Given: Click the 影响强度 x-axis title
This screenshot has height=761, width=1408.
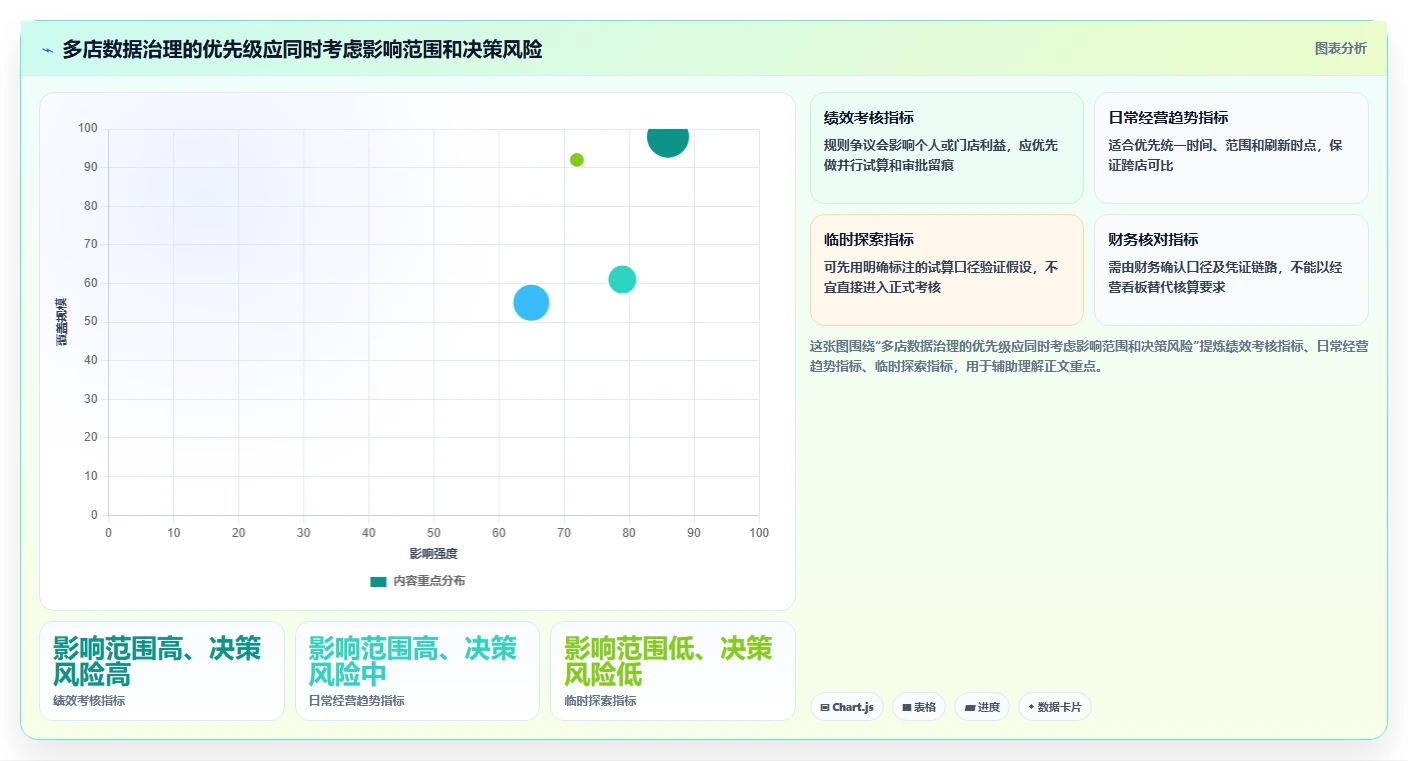Looking at the screenshot, I should point(433,554).
